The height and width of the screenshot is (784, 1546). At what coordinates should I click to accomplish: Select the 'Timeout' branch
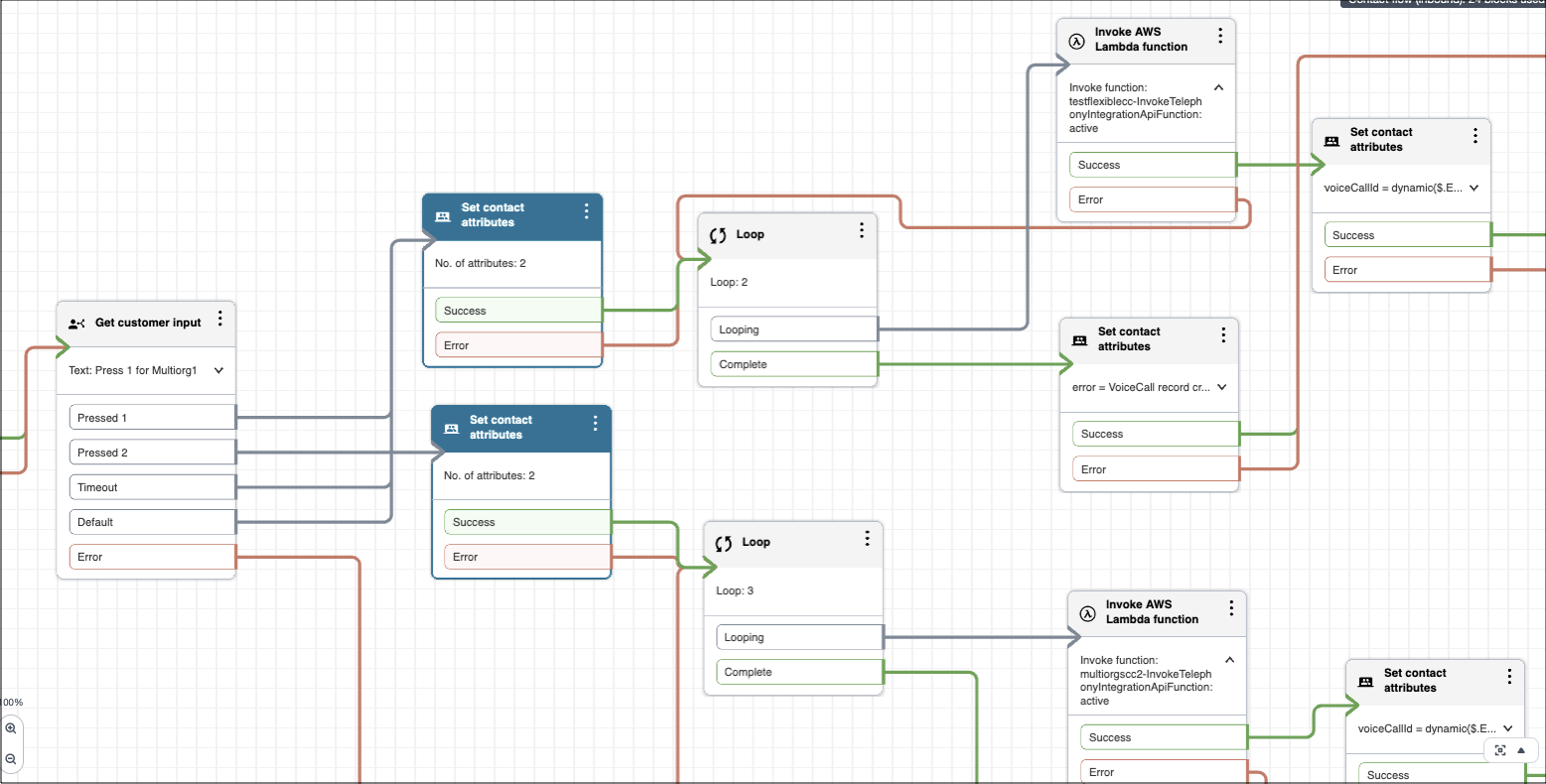[x=152, y=487]
